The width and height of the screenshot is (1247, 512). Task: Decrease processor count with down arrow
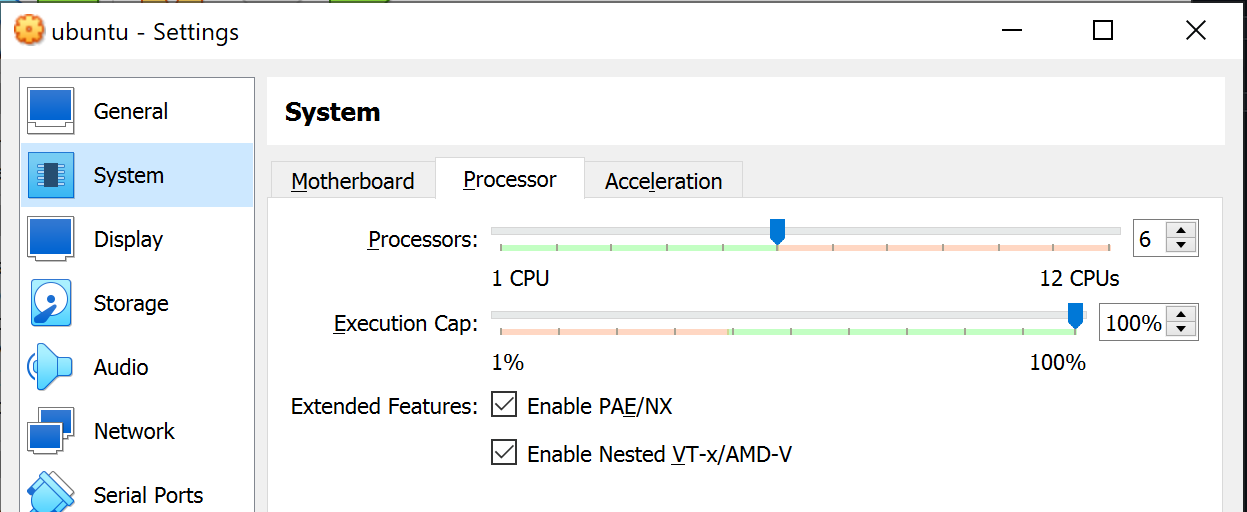[x=1182, y=246]
